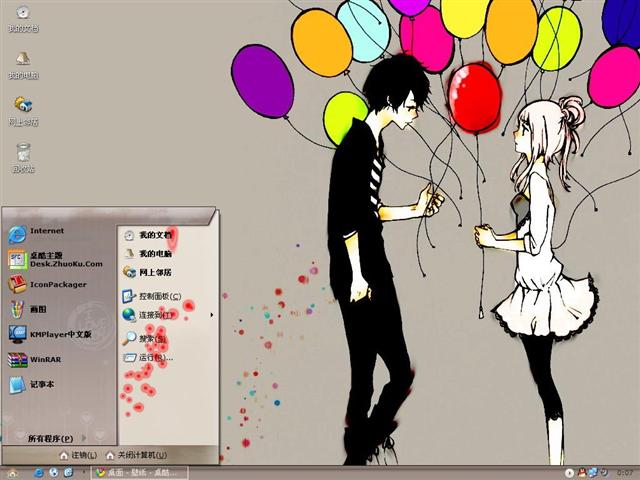
Task: Open 网上邻居 in start menu
Action: pos(148,272)
